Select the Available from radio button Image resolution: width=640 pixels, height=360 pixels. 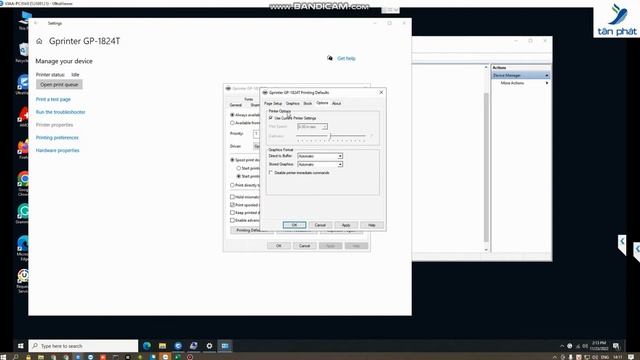tap(232, 123)
